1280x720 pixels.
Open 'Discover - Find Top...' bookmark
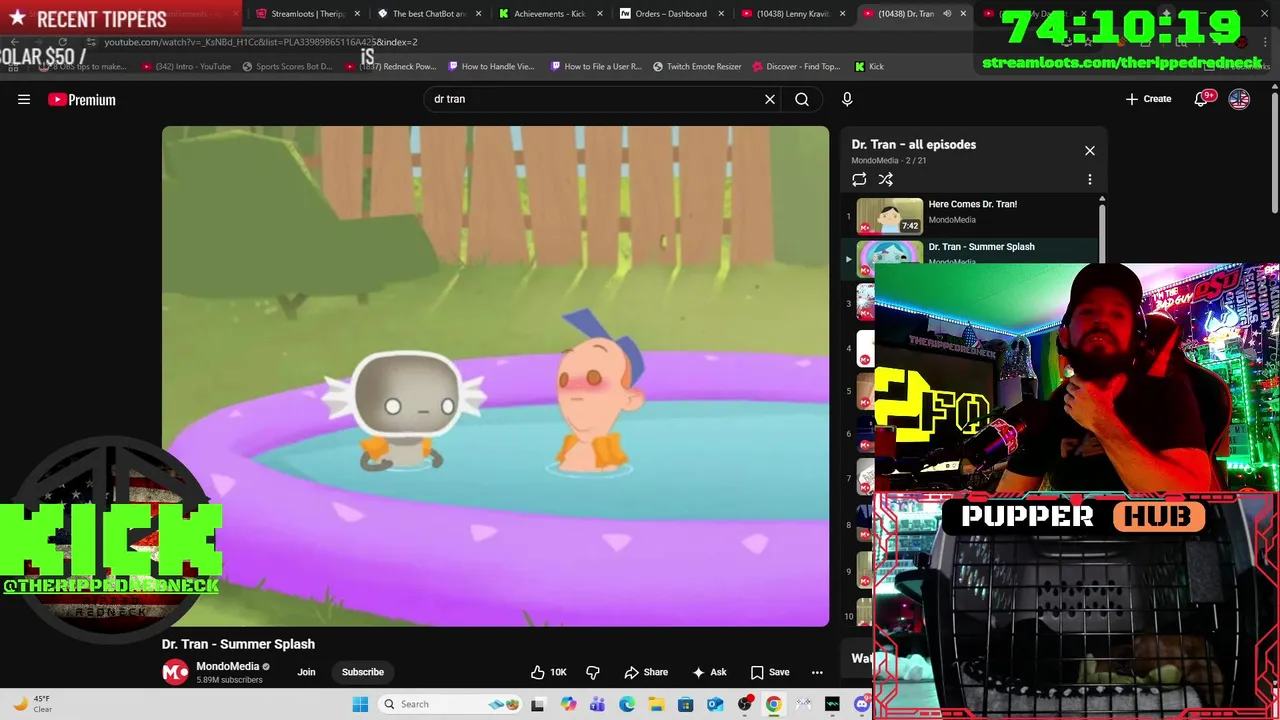(796, 66)
